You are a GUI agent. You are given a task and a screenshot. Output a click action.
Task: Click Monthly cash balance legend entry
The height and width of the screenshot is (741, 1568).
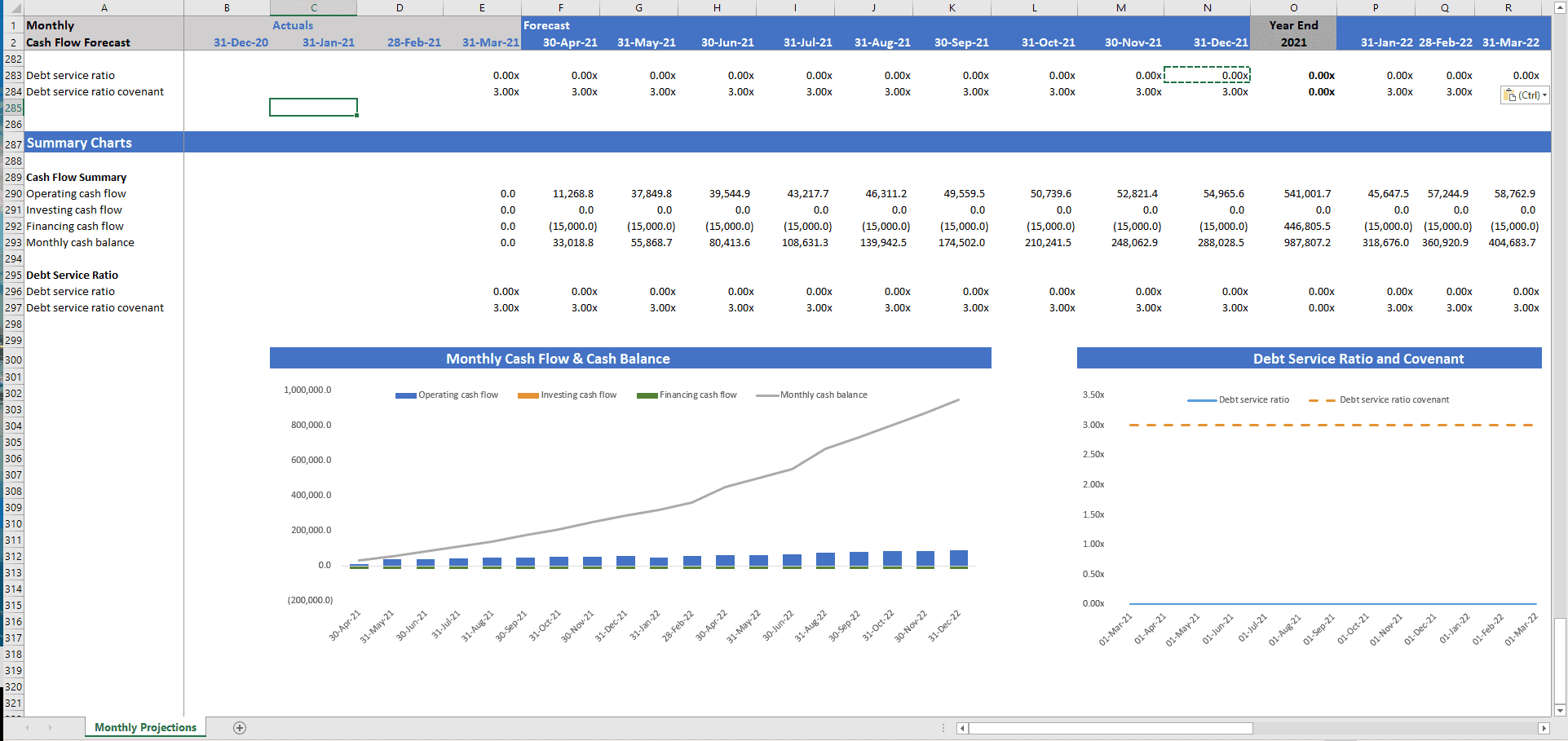(x=812, y=395)
